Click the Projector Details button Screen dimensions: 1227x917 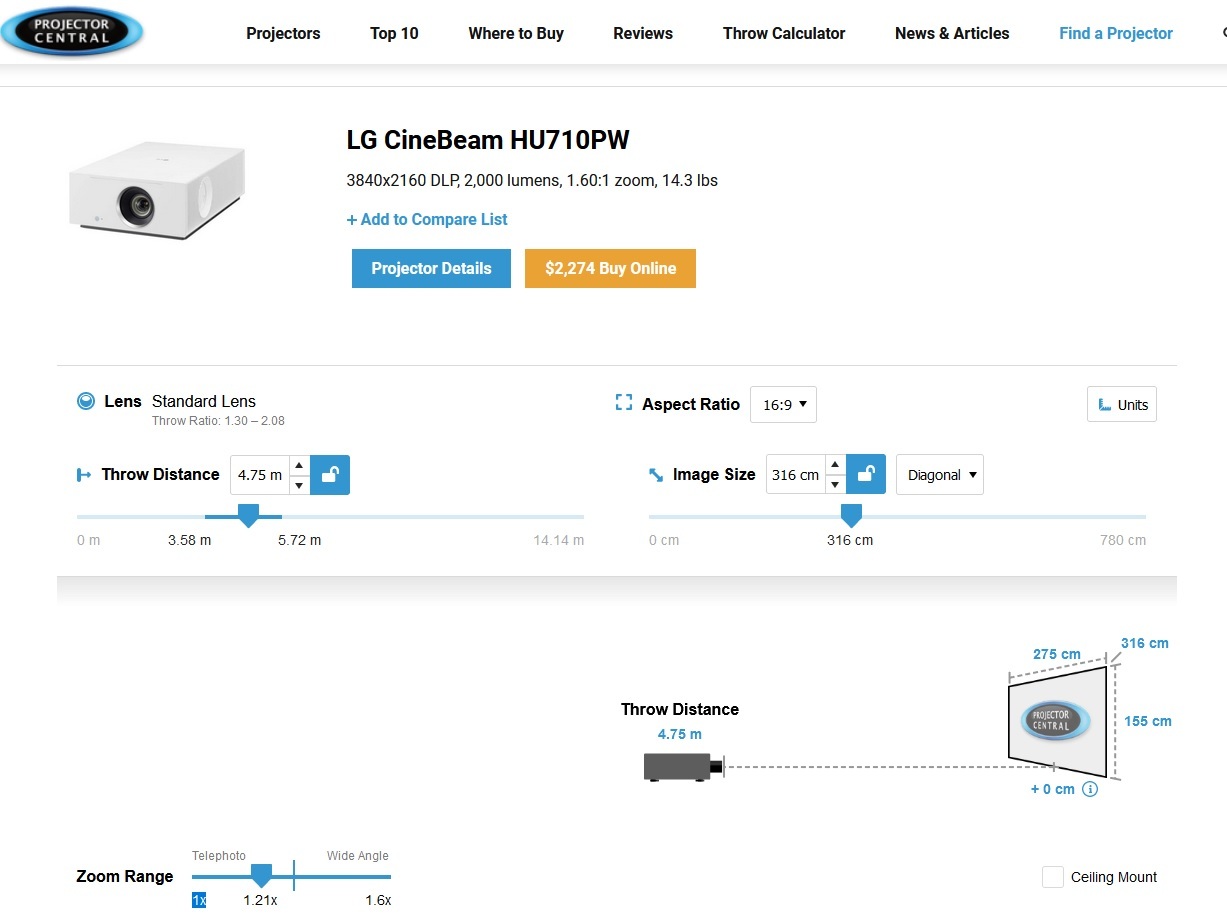tap(431, 268)
